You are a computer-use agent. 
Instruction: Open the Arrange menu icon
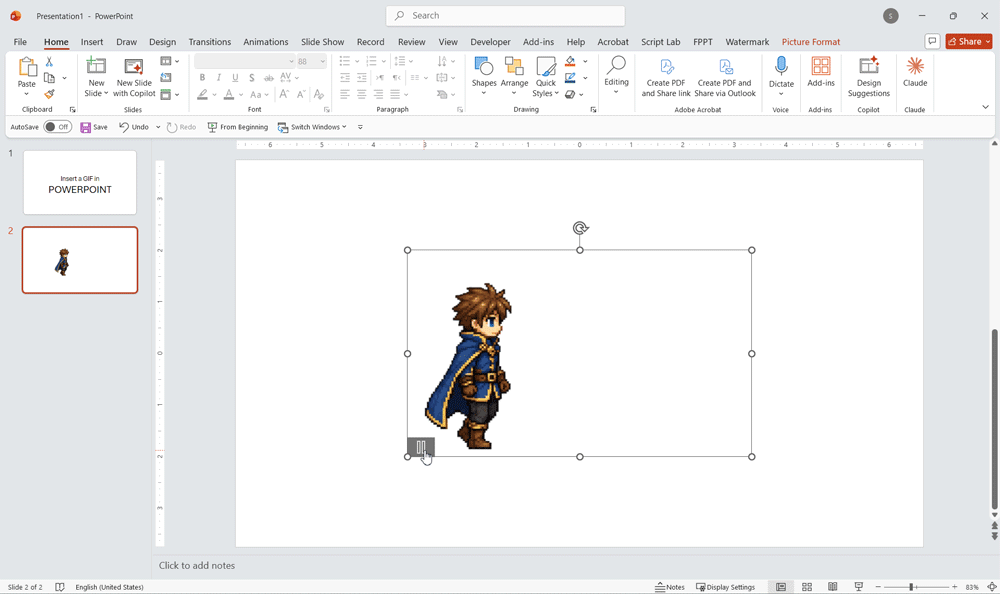(514, 66)
